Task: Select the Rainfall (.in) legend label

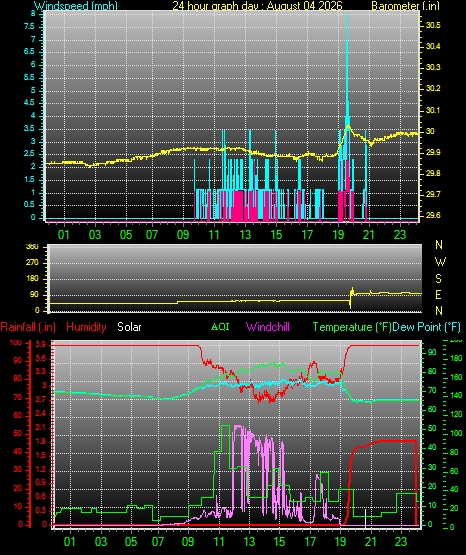Action: pyautogui.click(x=28, y=327)
